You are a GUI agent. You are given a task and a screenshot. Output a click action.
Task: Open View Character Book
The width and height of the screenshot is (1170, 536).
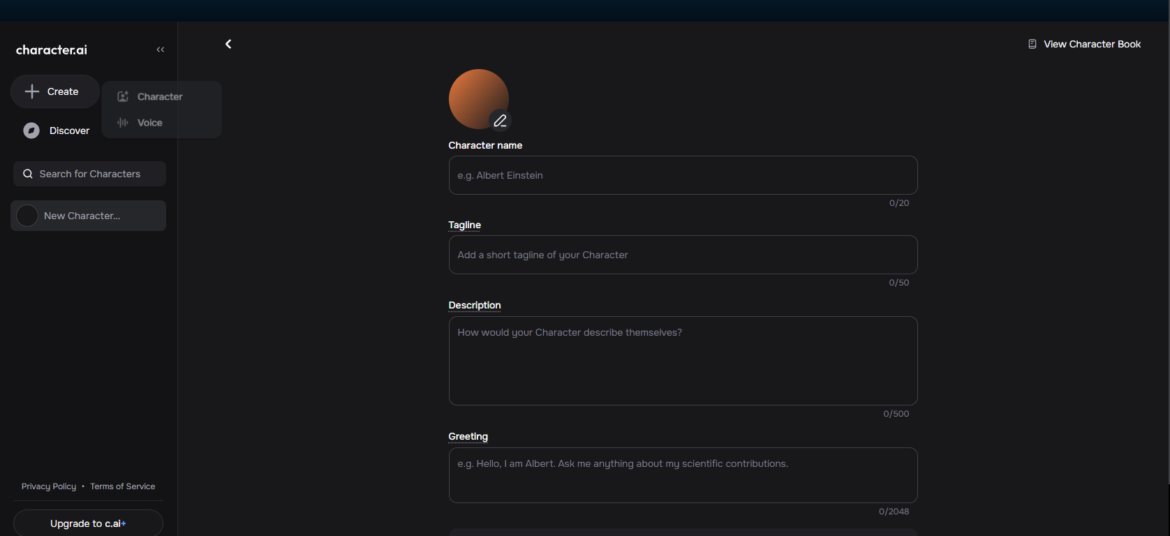(x=1084, y=44)
